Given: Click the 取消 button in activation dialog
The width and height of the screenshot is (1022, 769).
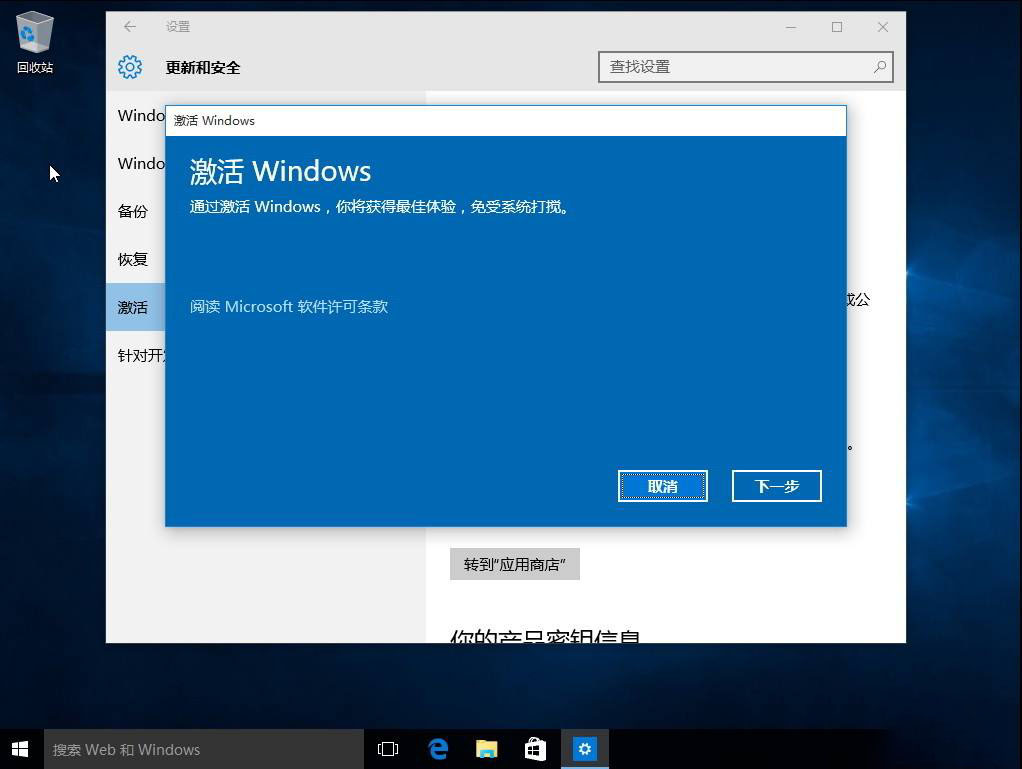Looking at the screenshot, I should [x=662, y=486].
